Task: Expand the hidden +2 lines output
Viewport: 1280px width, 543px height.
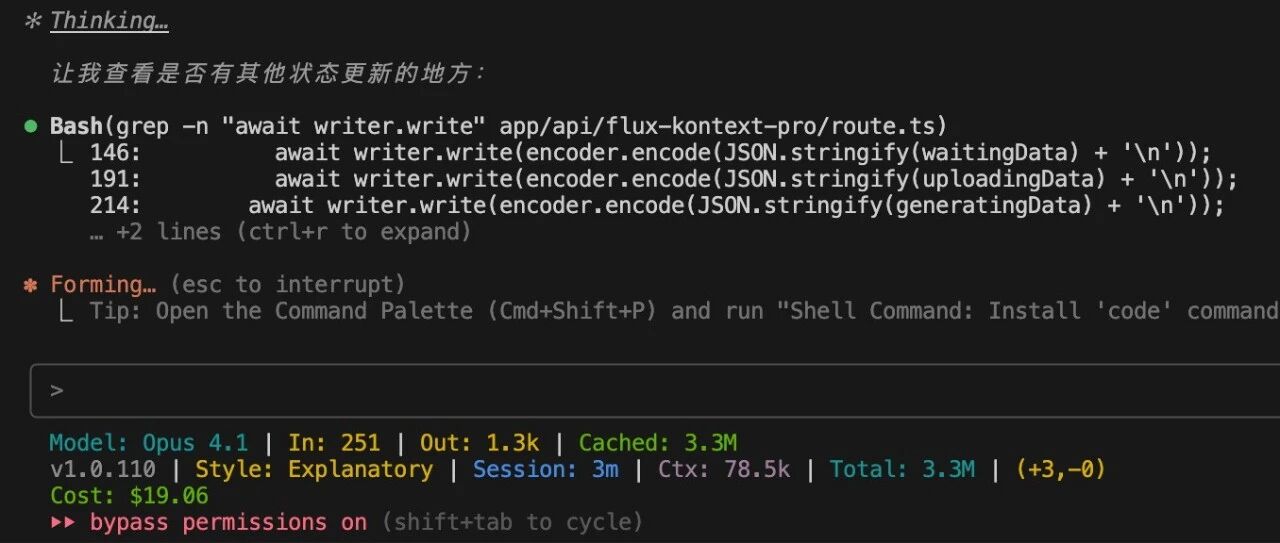Action: click(280, 232)
